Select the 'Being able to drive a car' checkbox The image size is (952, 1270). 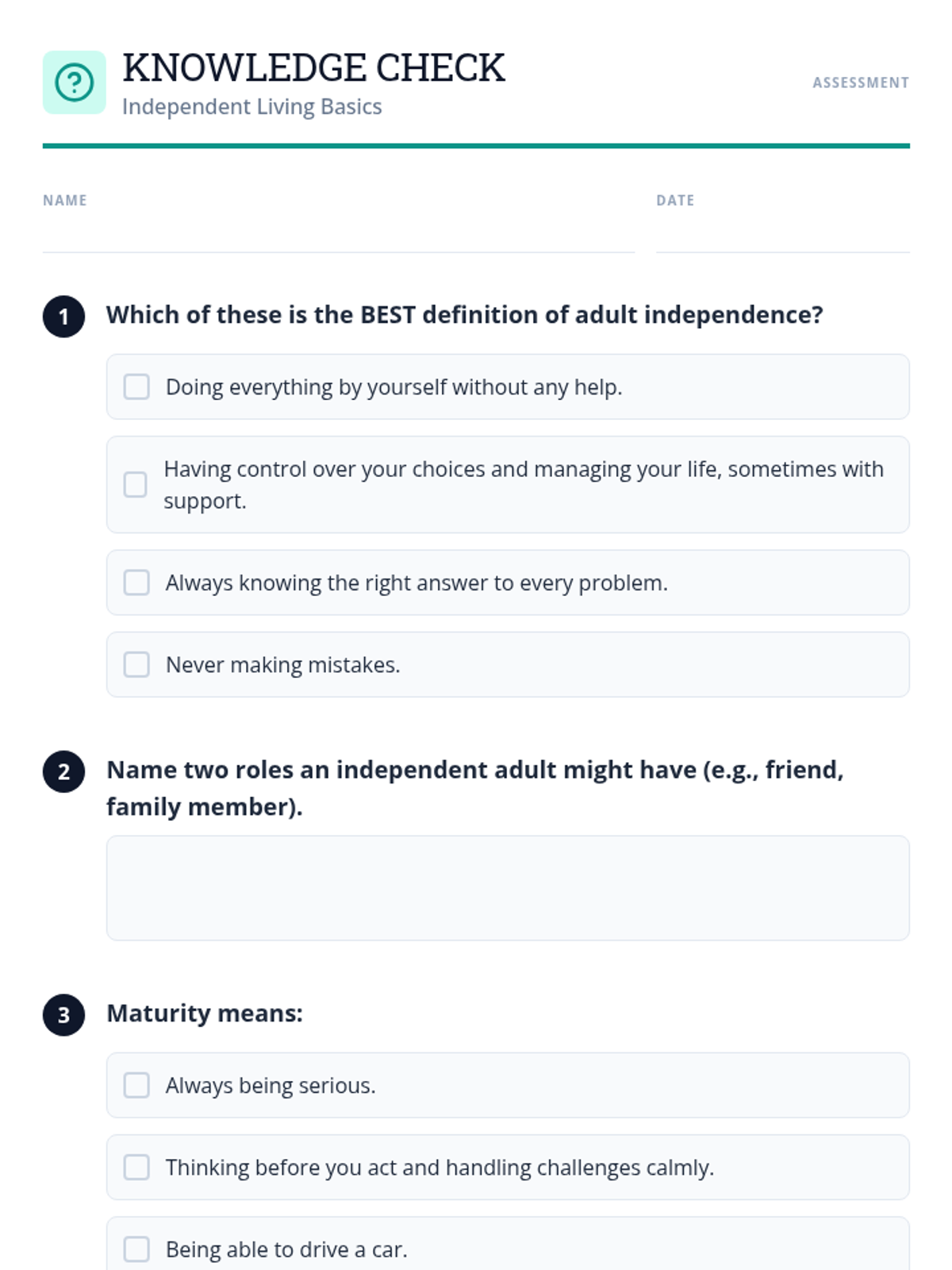pos(136,1249)
